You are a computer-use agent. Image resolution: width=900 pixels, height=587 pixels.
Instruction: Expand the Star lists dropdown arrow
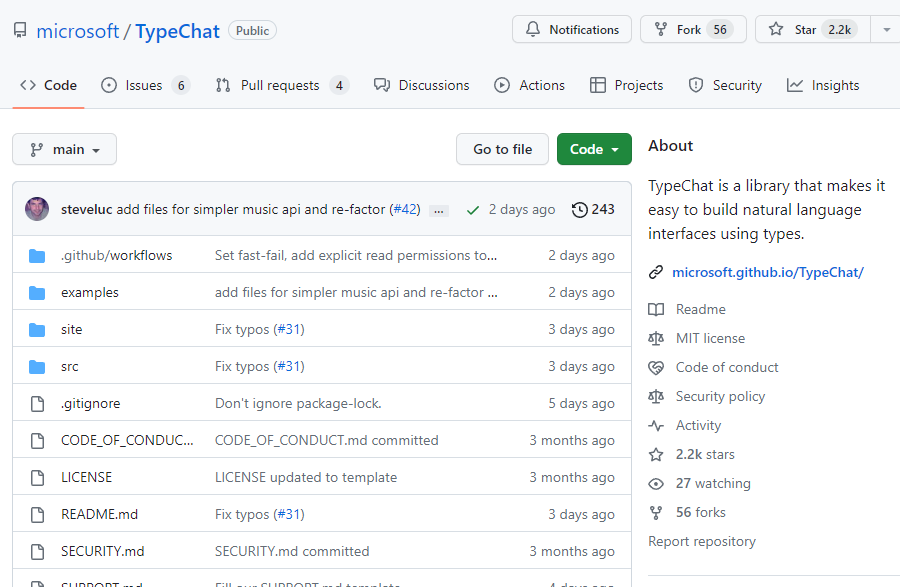(x=886, y=29)
